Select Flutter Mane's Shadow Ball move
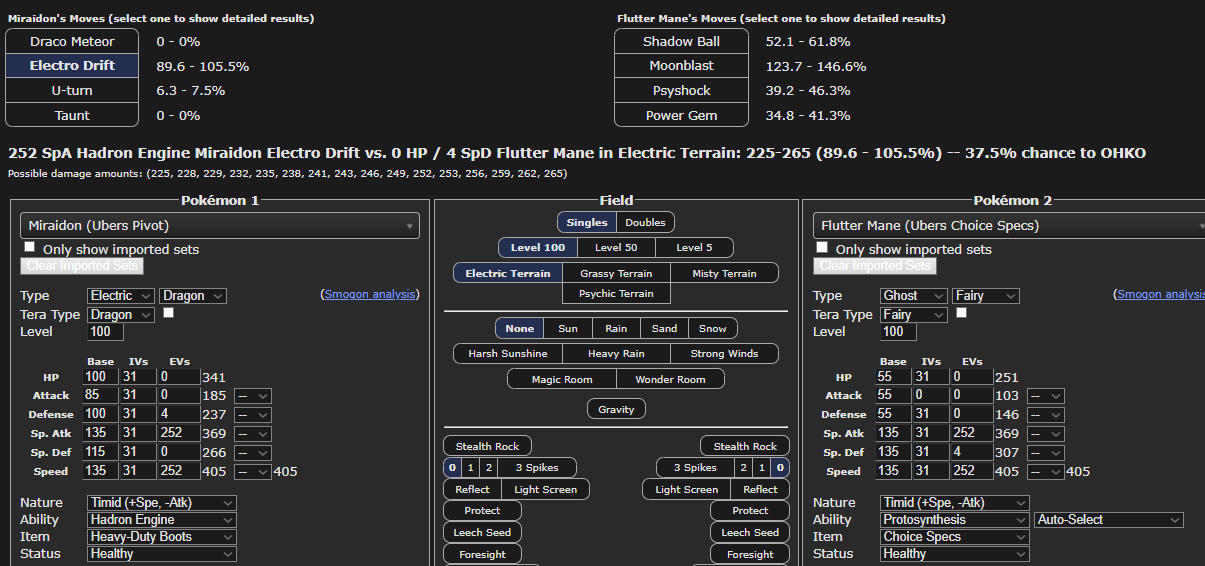1205x566 pixels. click(681, 41)
